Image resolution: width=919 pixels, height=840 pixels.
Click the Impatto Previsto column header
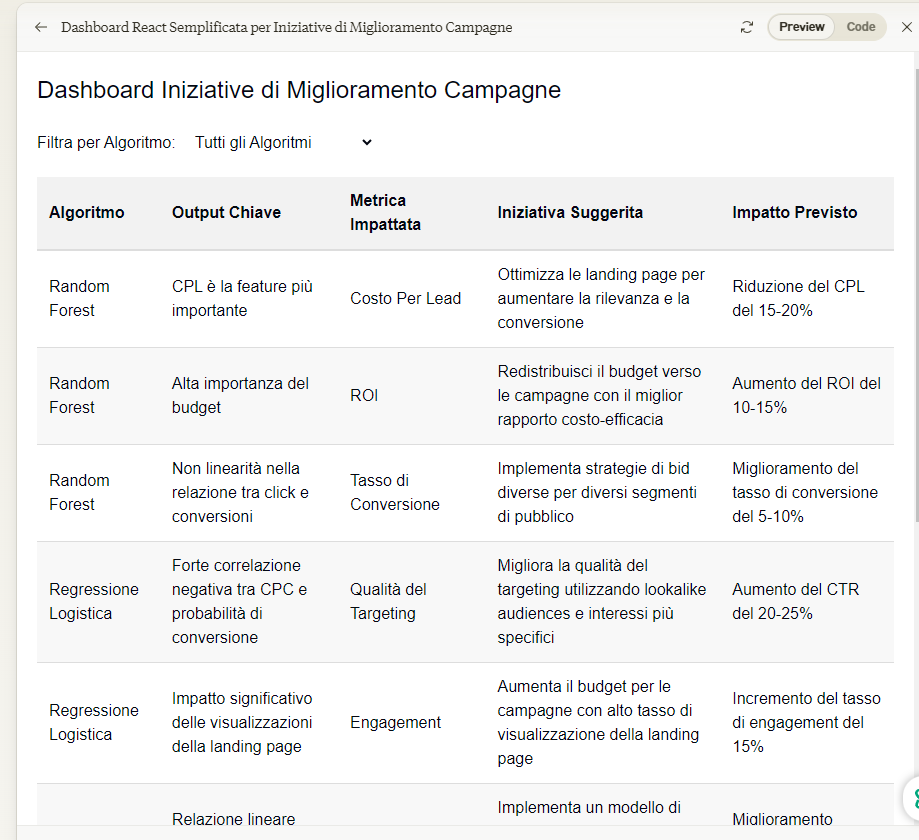[x=794, y=212]
